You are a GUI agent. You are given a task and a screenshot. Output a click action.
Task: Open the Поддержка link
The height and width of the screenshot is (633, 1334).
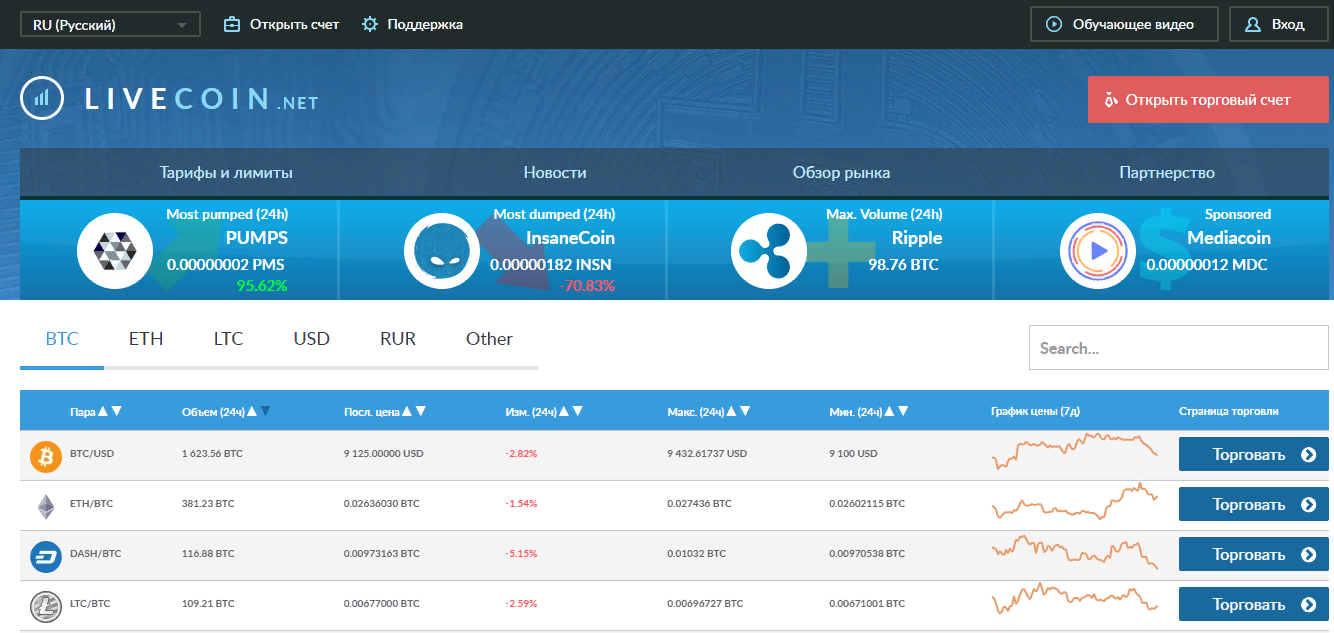424,24
